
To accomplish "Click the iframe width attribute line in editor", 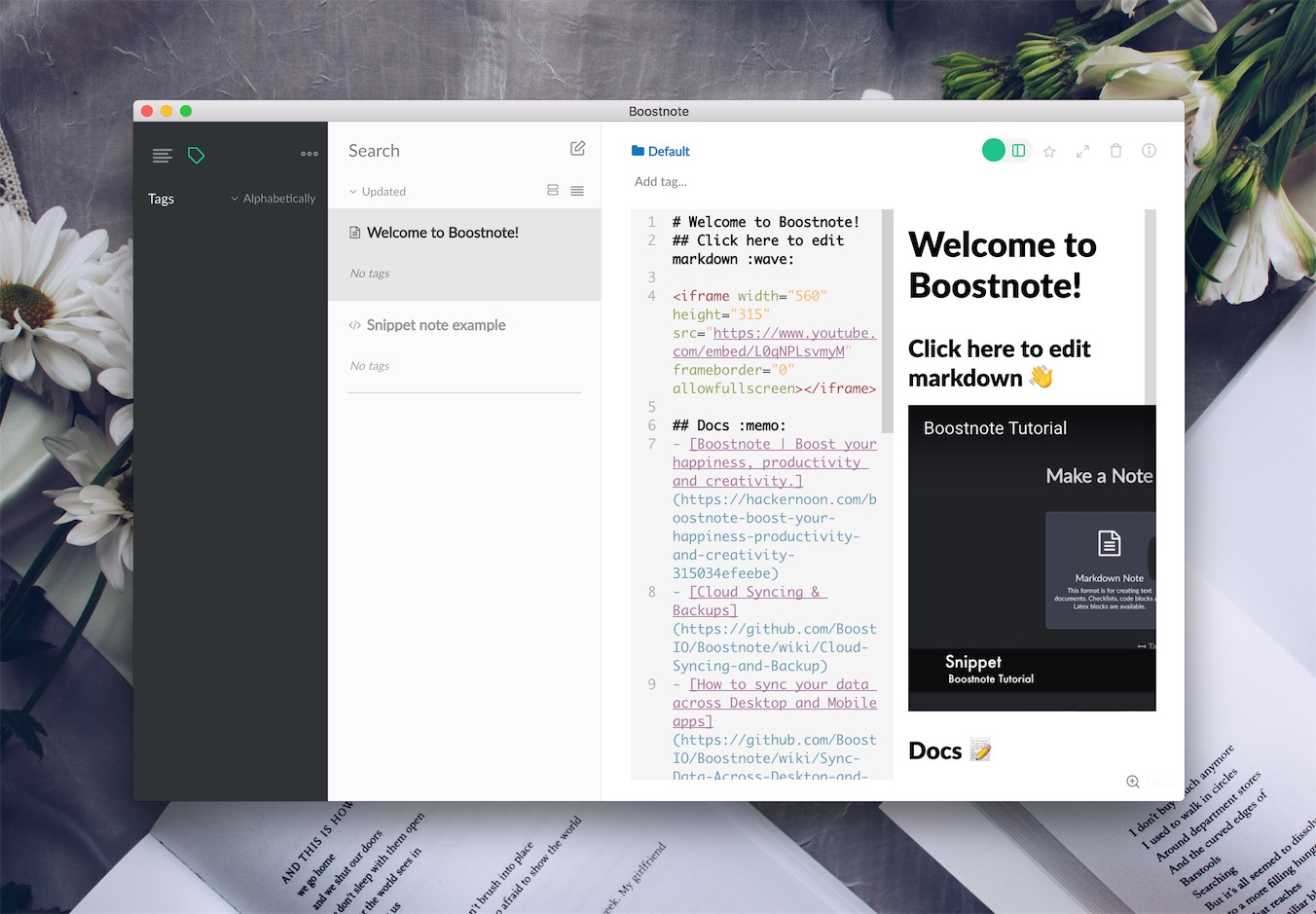I will click(x=749, y=296).
